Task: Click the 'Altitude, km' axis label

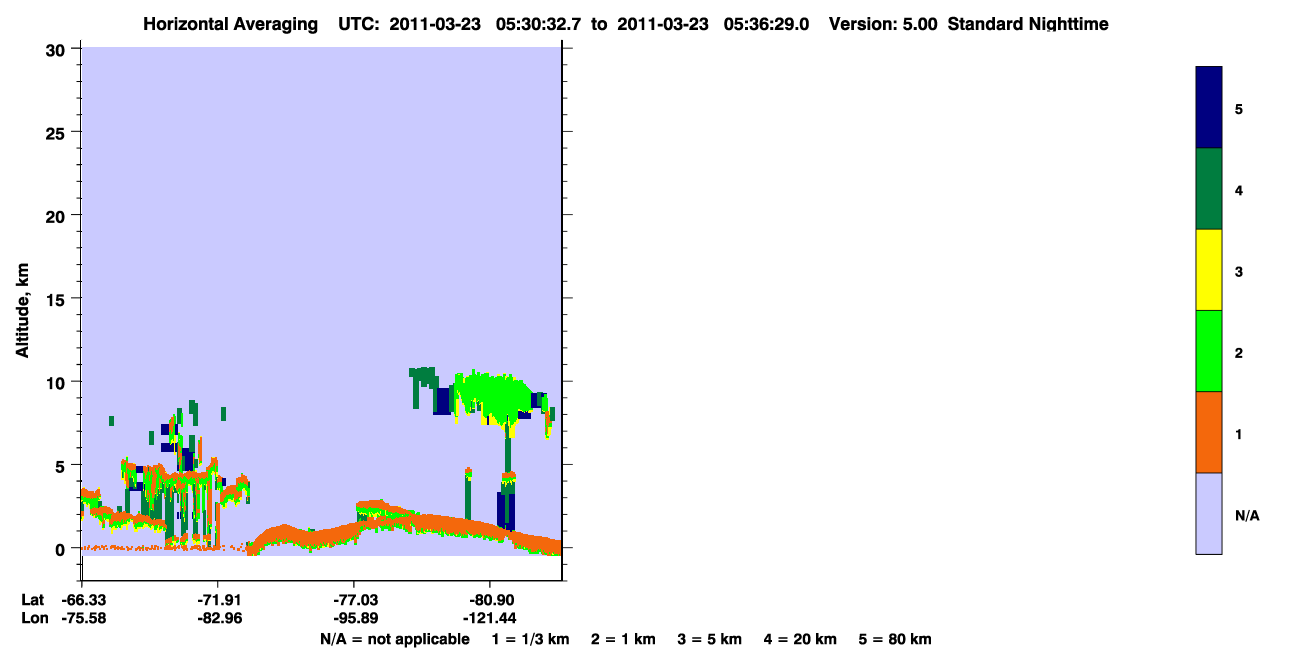Action: pos(21,311)
